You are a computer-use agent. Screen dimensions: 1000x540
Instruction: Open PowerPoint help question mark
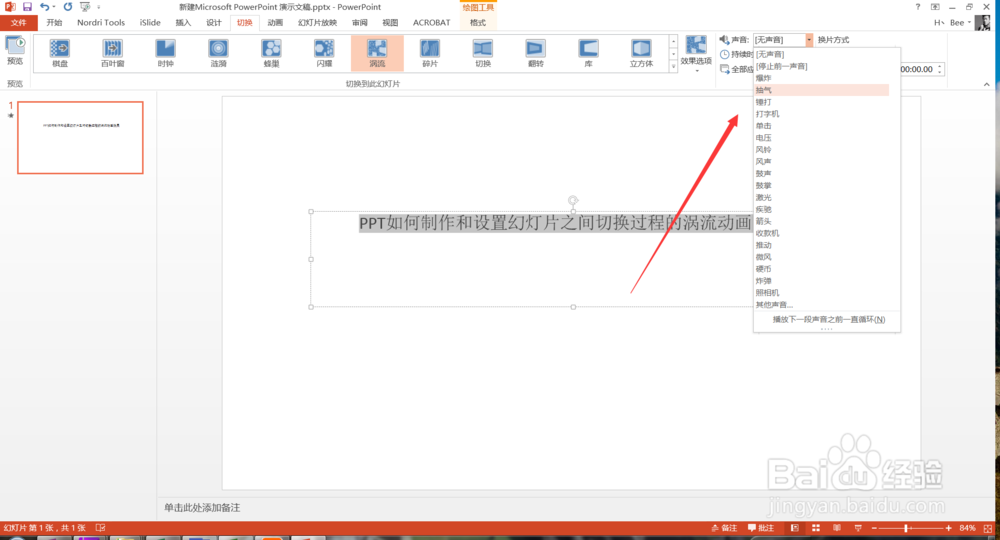point(918,6)
